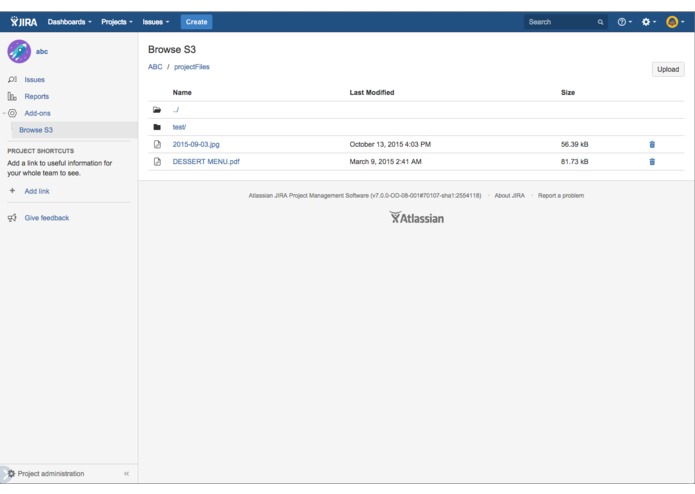The image size is (695, 494).
Task: Open the Give feedback link
Action: pos(47,218)
